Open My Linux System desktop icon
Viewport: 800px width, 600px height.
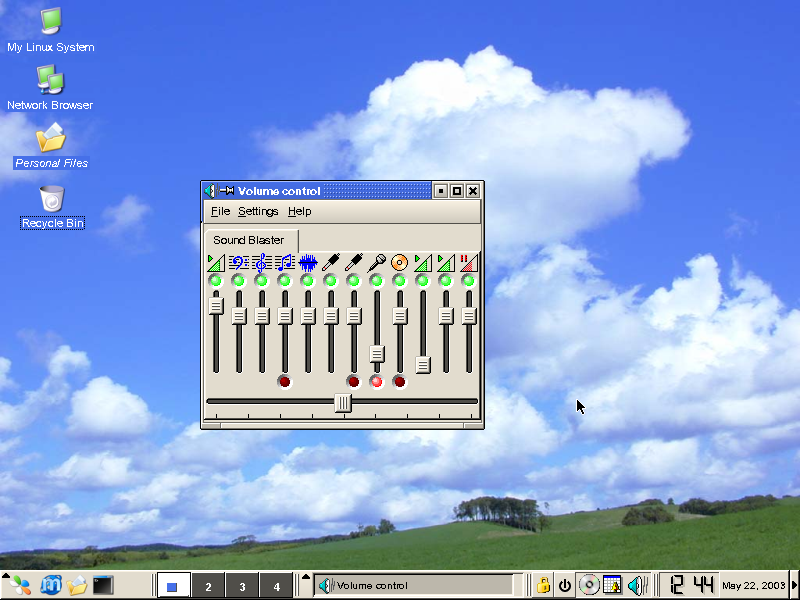pos(51,21)
